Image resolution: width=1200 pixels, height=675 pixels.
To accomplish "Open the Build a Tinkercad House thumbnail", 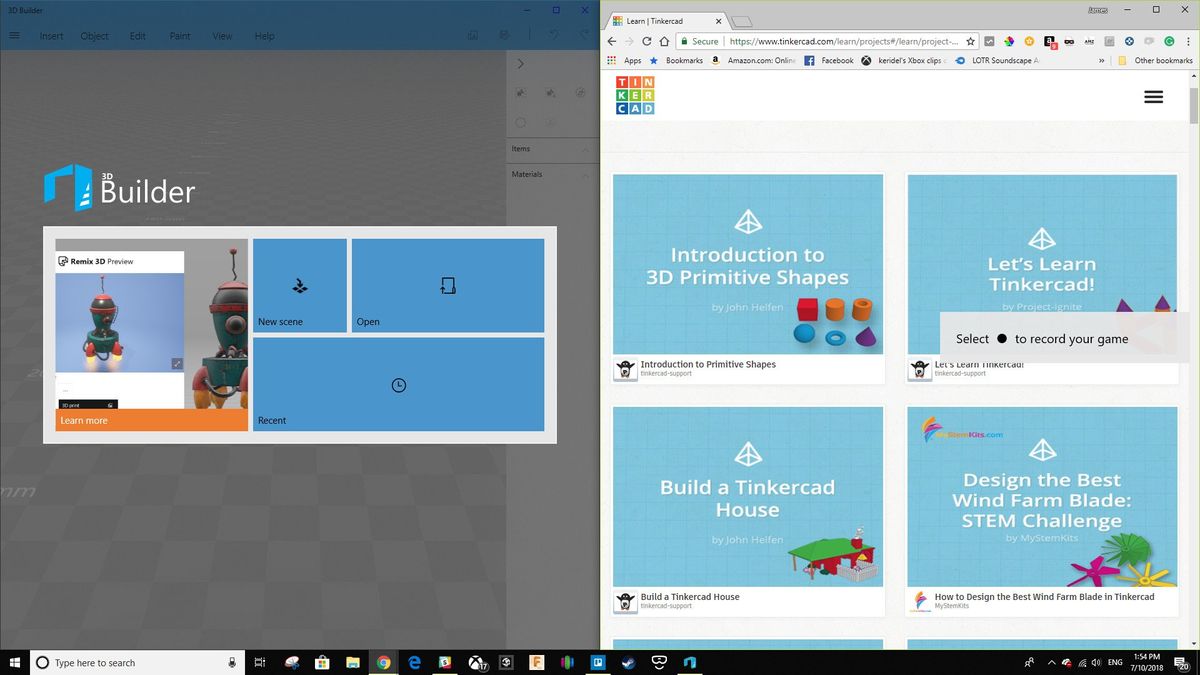I will [x=747, y=497].
